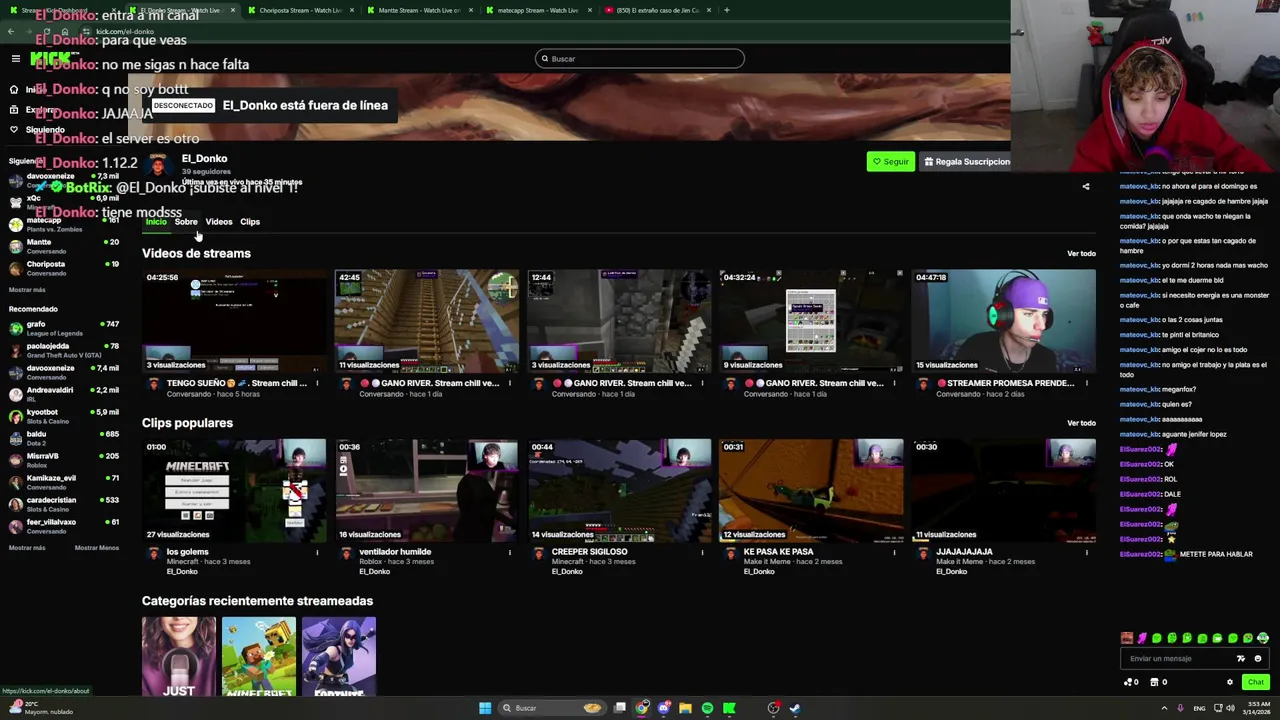The image size is (1280, 720).
Task: Expand followed channels with first 'Mostrar más'
Action: tap(27, 290)
